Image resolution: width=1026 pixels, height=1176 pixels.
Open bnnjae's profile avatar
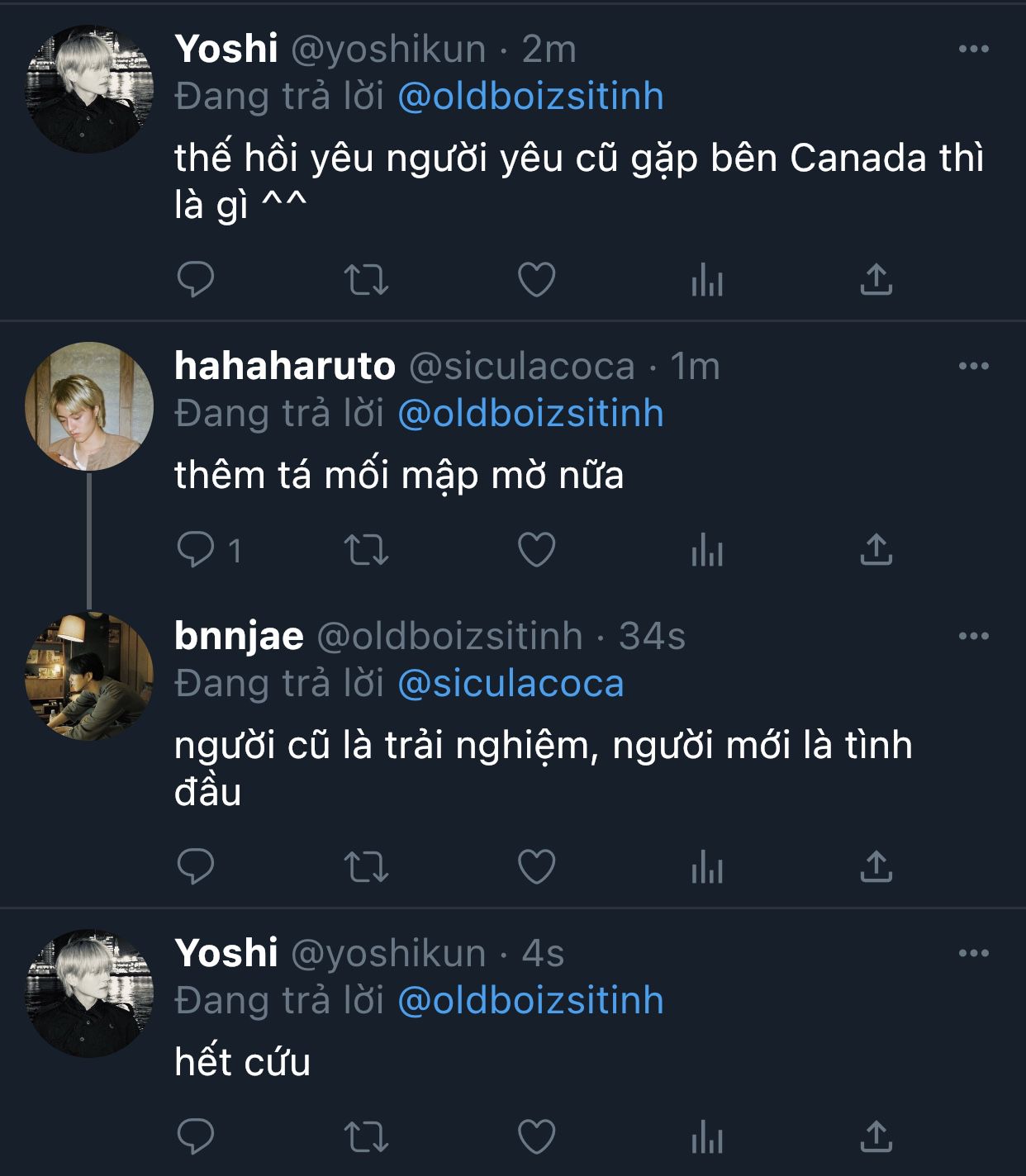89,676
